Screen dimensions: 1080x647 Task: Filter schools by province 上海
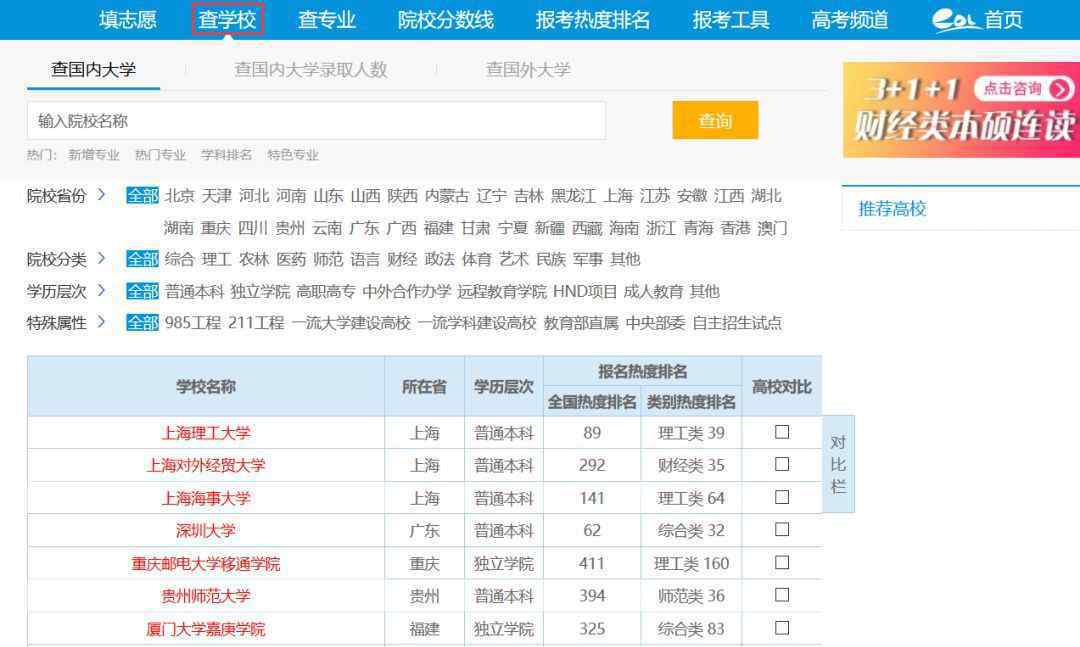point(618,196)
